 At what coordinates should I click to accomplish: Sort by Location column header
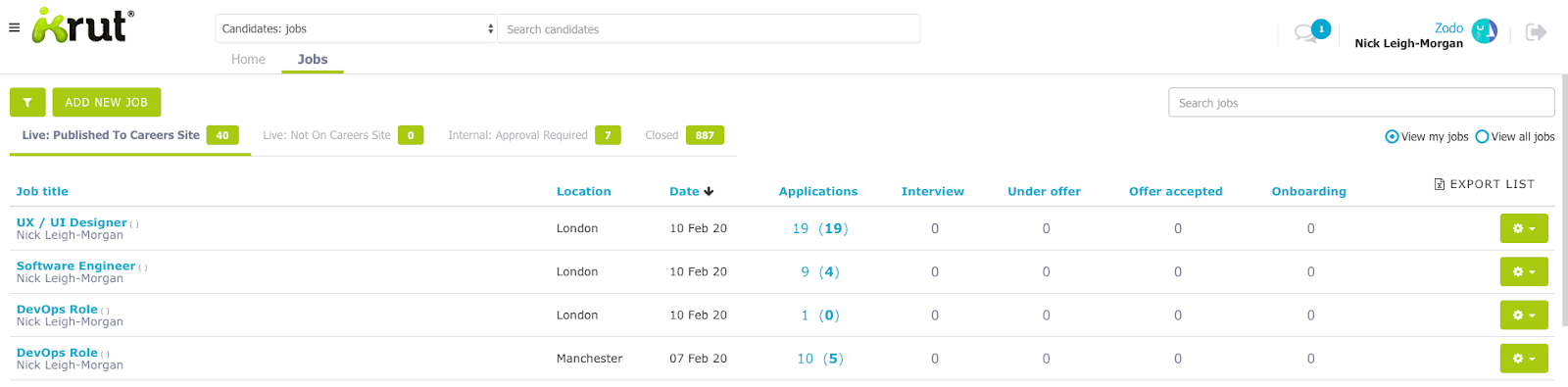pos(583,191)
